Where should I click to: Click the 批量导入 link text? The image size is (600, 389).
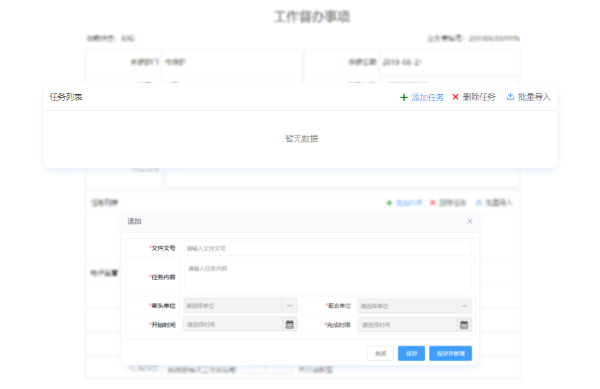(534, 97)
